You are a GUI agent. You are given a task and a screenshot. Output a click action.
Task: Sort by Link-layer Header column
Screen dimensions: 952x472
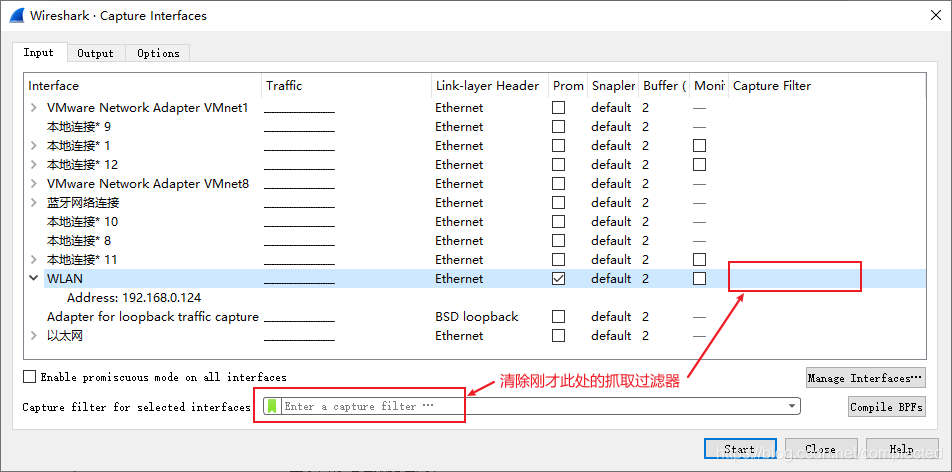coord(489,86)
